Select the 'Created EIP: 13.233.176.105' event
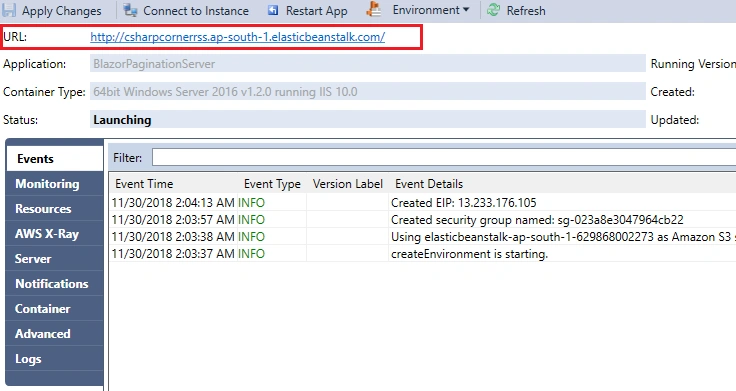 point(464,203)
